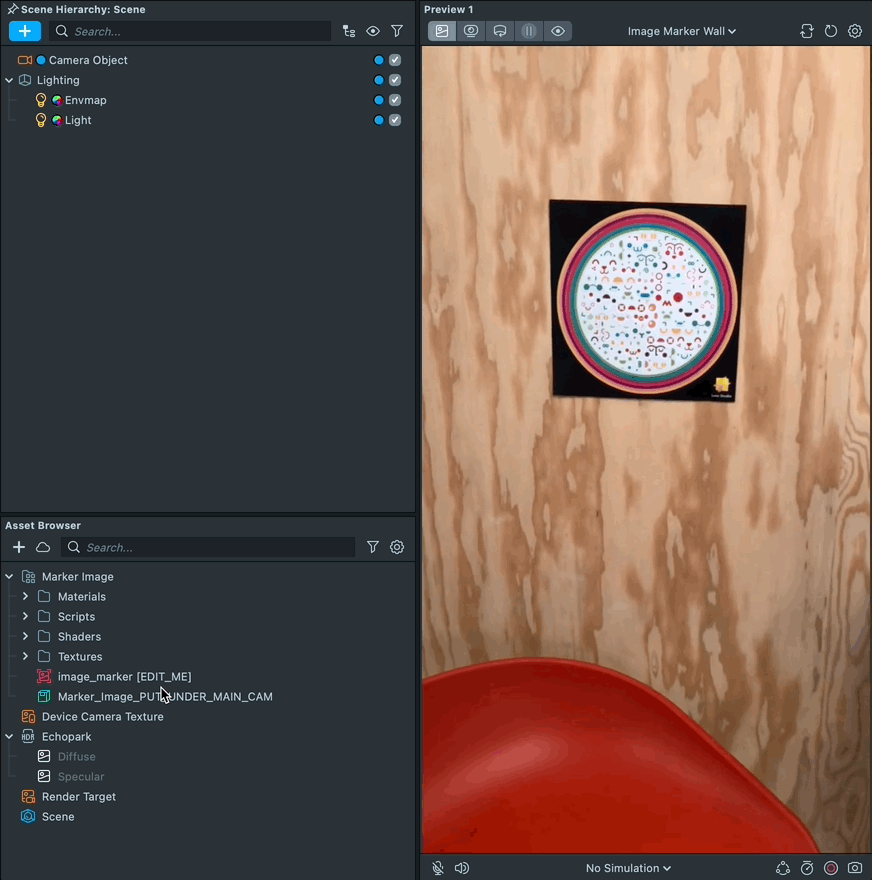Screen dimensions: 872x880
Task: Open Scene Hierarchy filter icon
Action: click(397, 31)
